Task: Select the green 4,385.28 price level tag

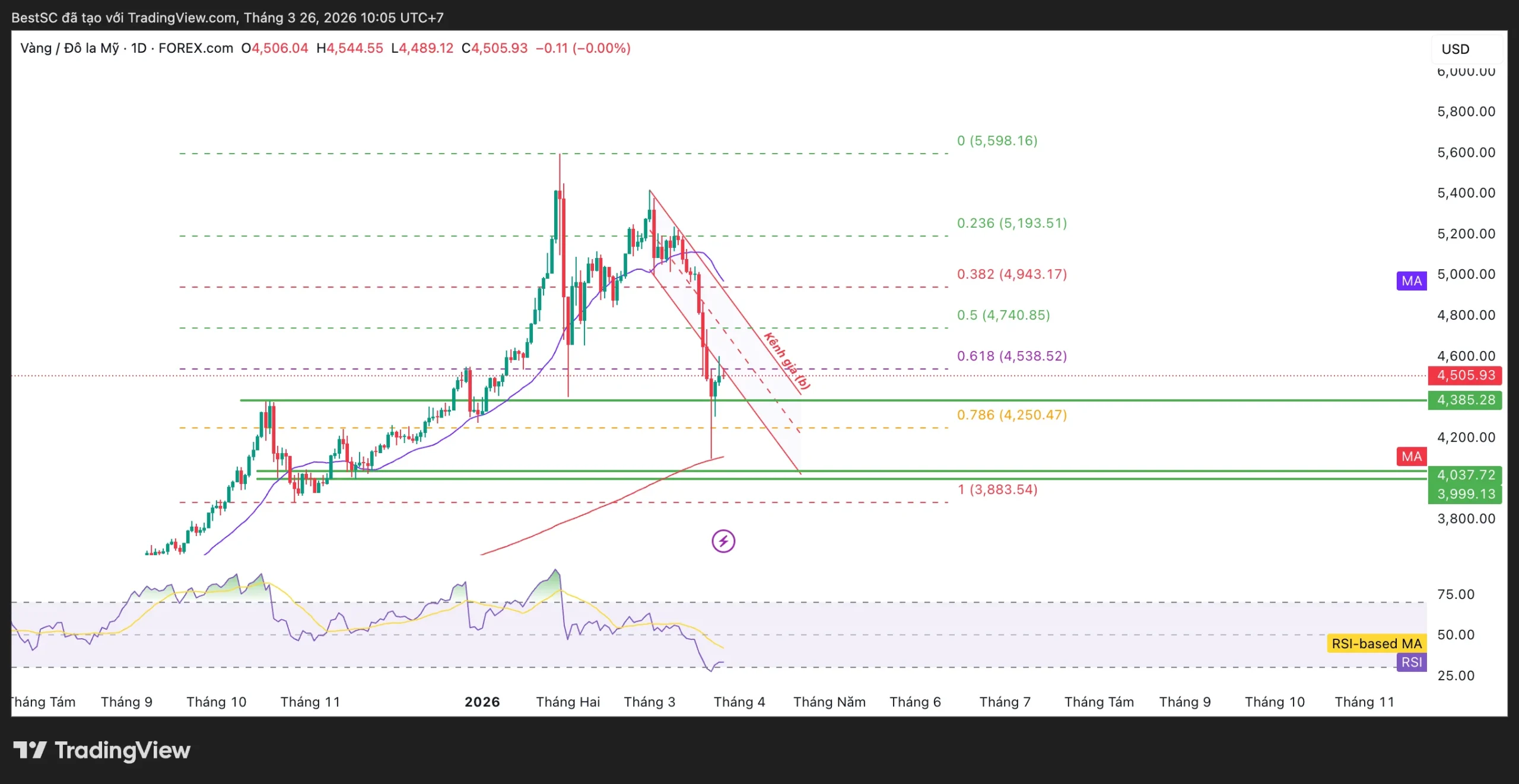Action: tap(1465, 400)
